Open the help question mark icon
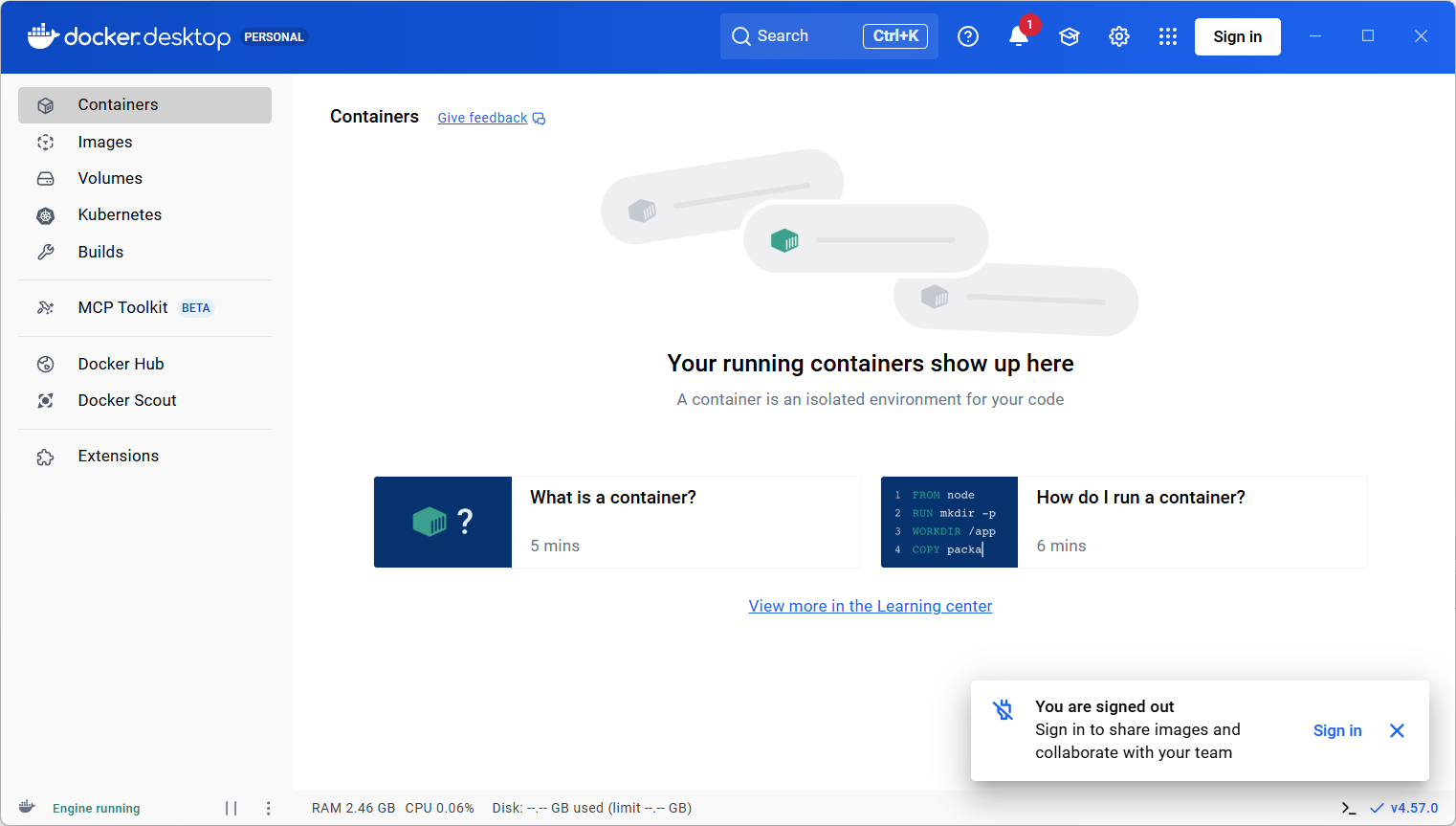The height and width of the screenshot is (826, 1456). click(x=968, y=36)
